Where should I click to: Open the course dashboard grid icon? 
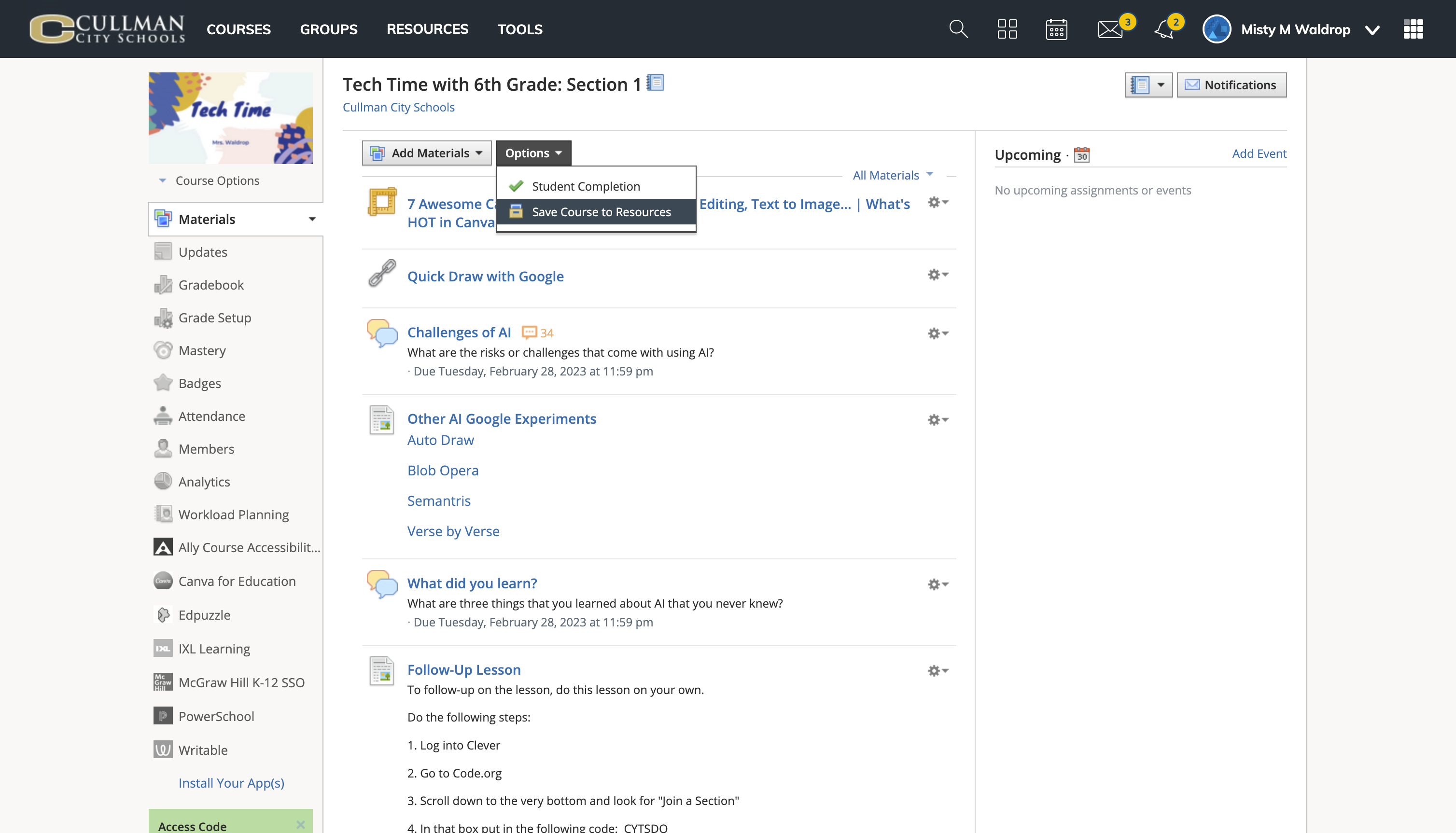[1007, 29]
